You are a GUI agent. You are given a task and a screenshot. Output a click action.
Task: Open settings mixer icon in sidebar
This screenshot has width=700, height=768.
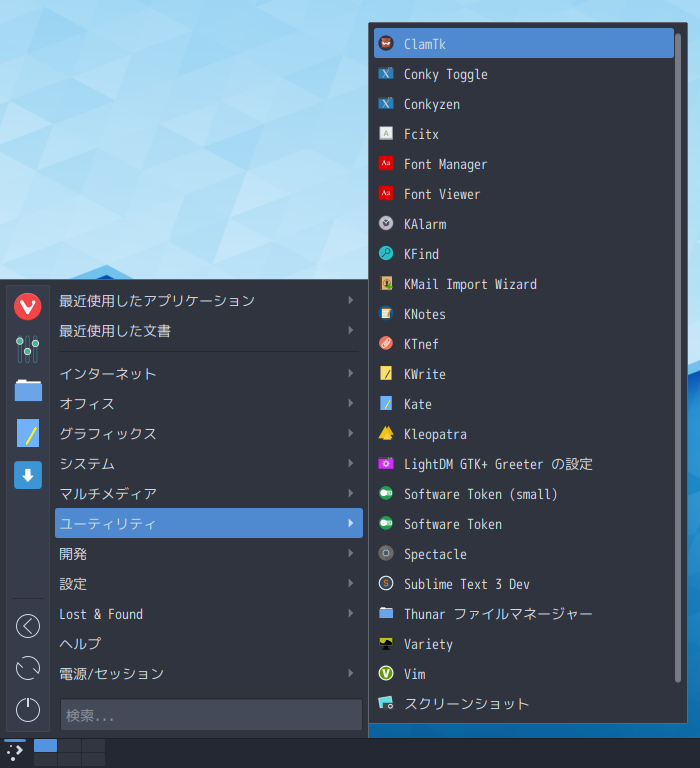pyautogui.click(x=27, y=349)
